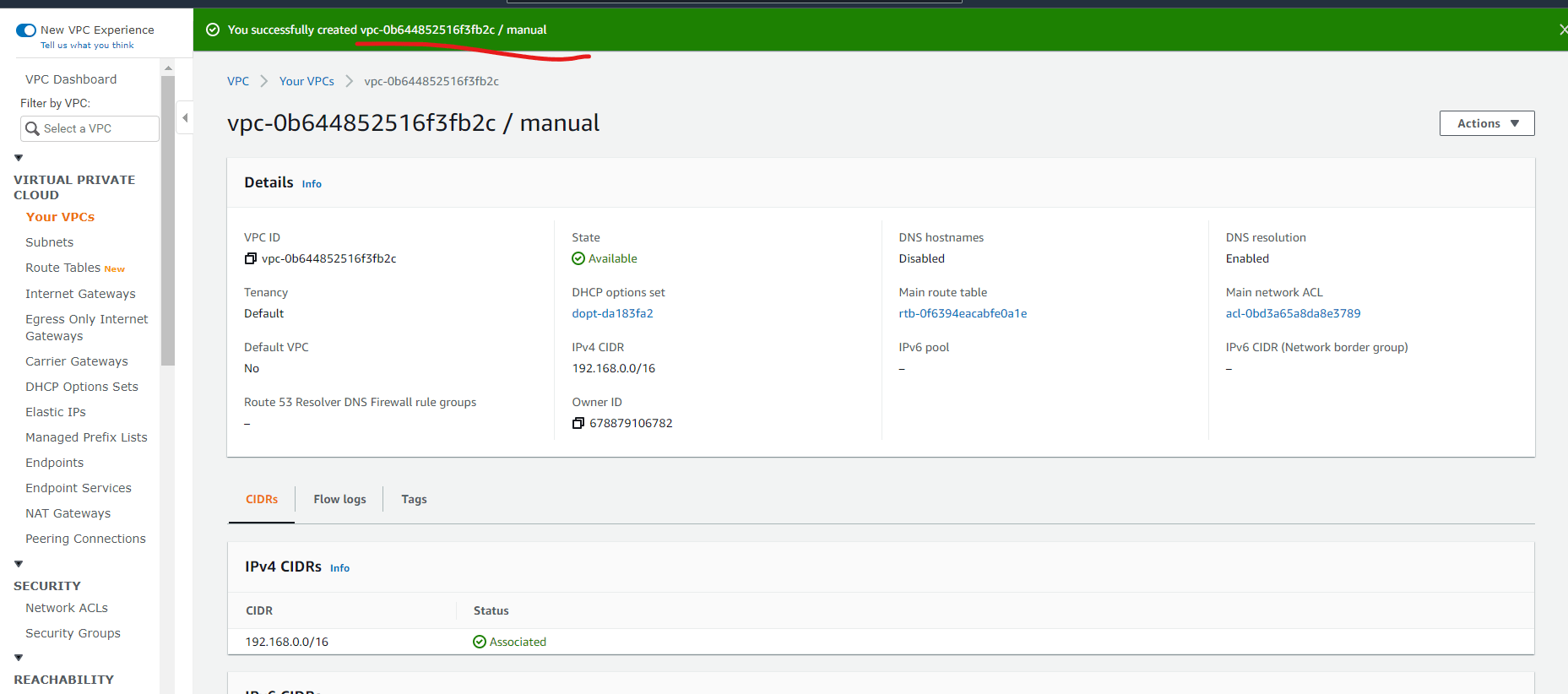
Task: Dismiss the green success banner
Action: 1563,30
